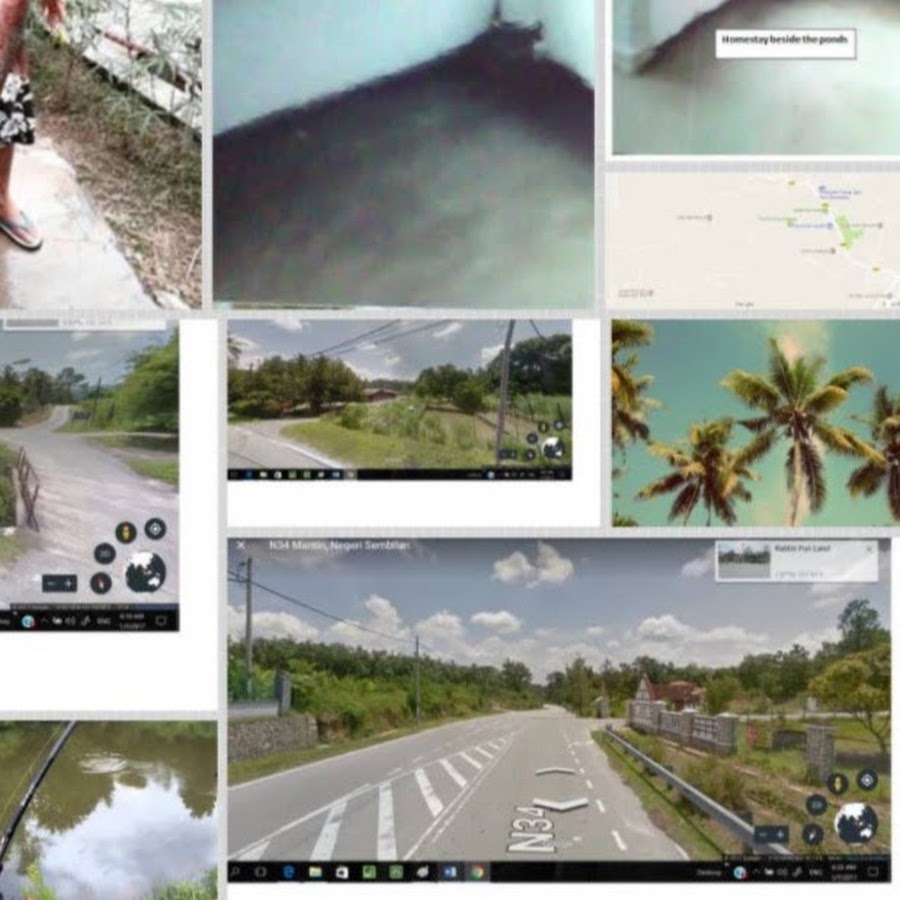Click the compass icon in the N34 street view

pos(813,832)
